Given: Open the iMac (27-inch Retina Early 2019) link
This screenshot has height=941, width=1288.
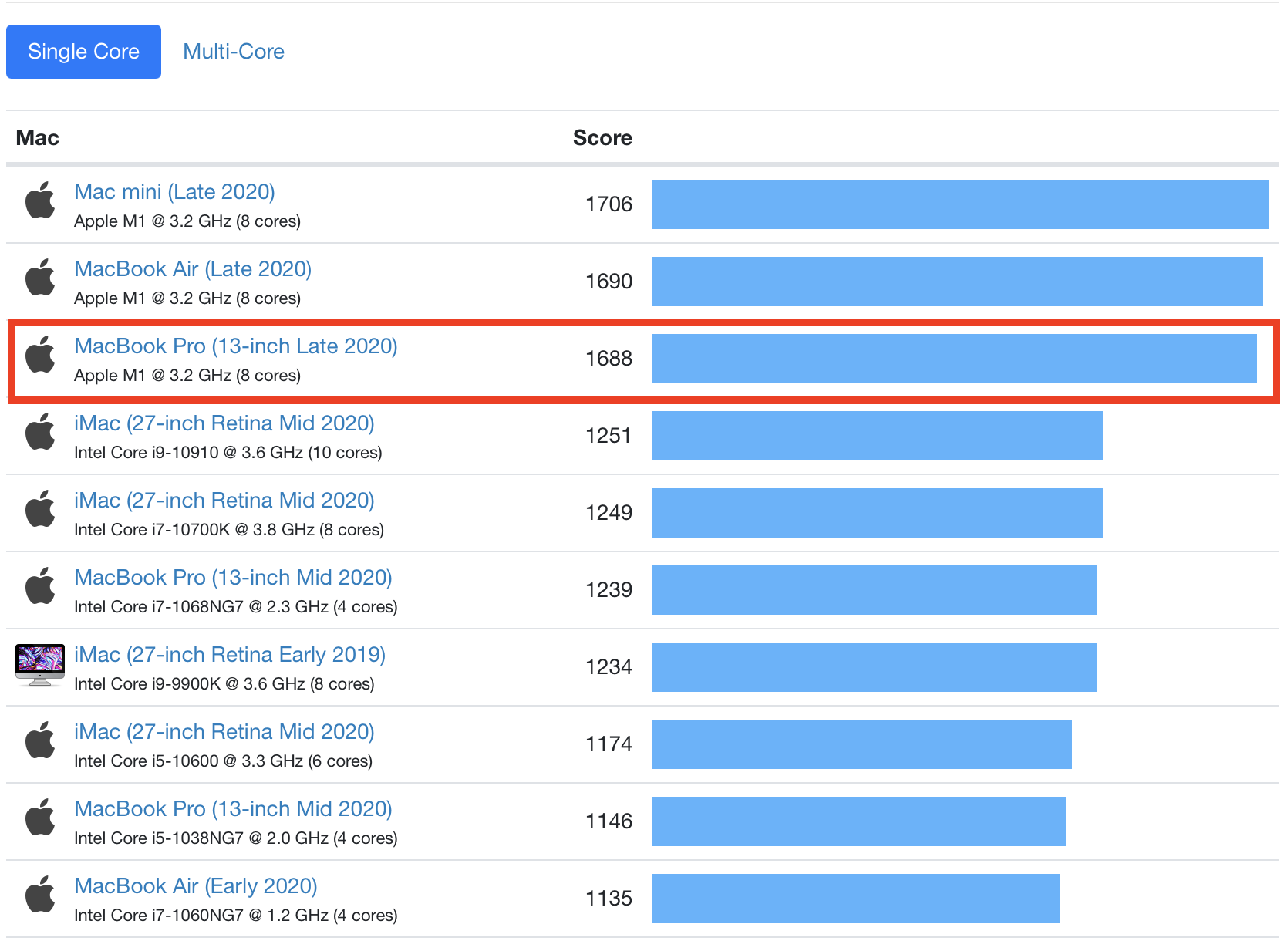Looking at the screenshot, I should pos(230,655).
